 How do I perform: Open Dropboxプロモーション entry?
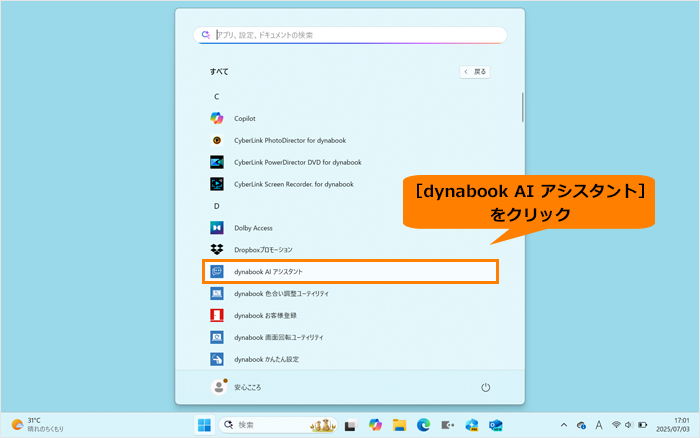point(350,250)
